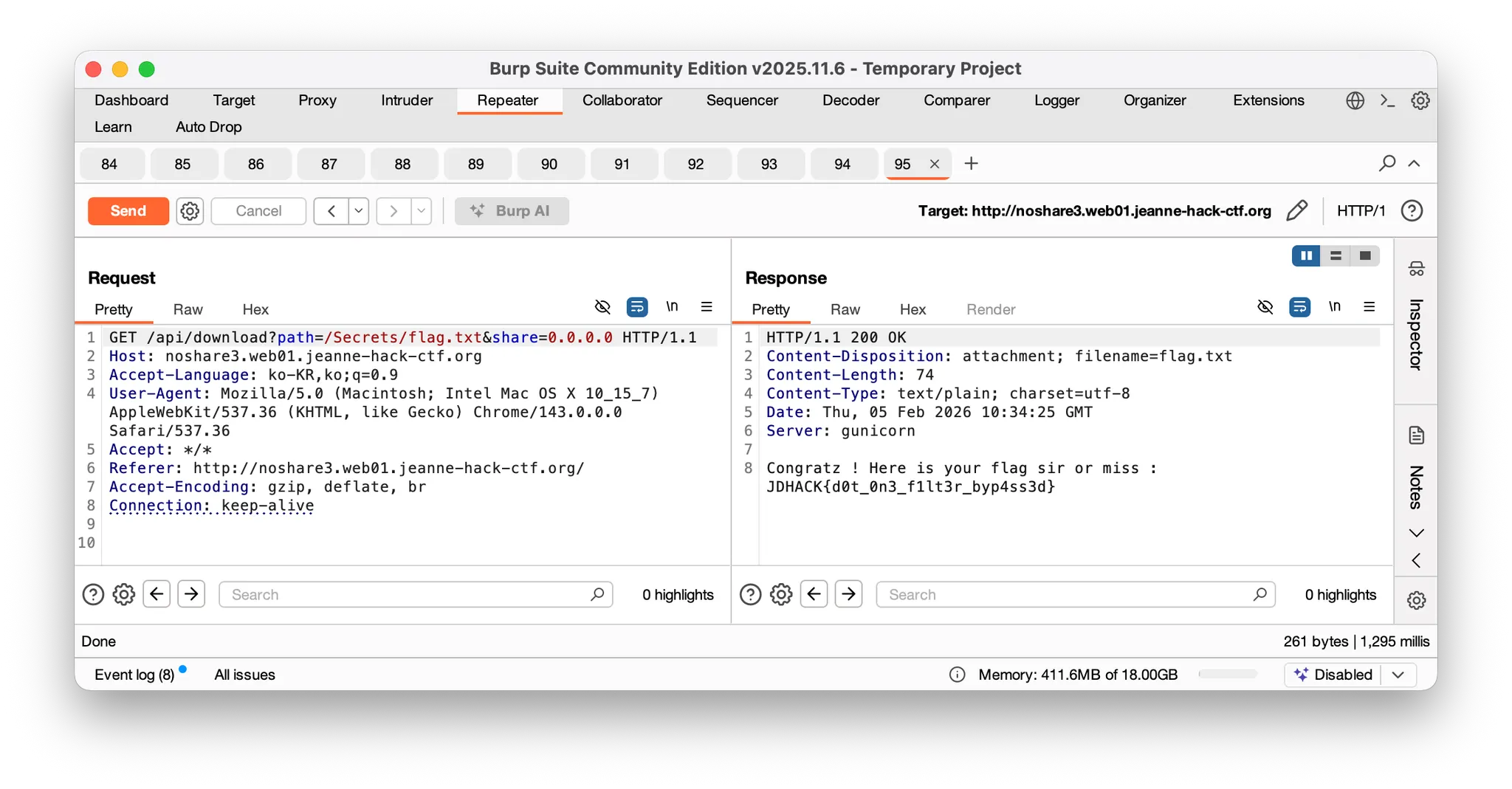
Task: Switch to the Intruder tab
Action: [407, 100]
